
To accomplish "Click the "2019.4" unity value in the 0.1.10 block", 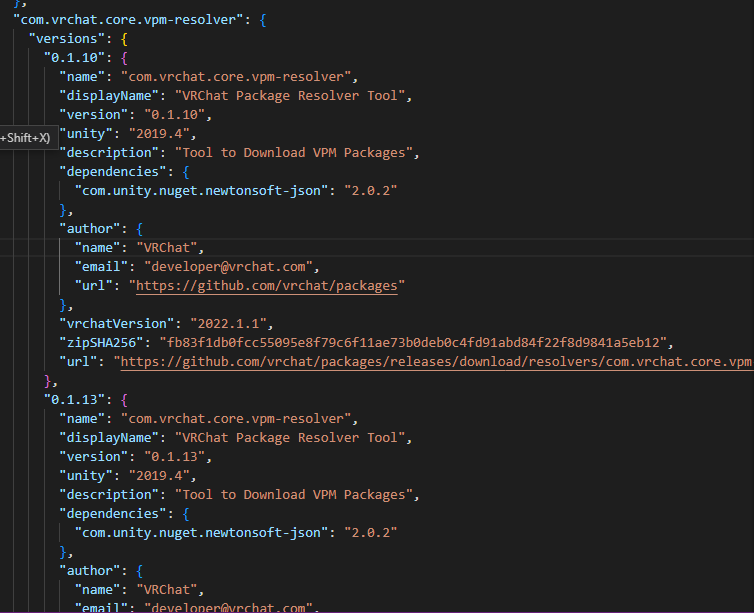I will click(x=159, y=134).
